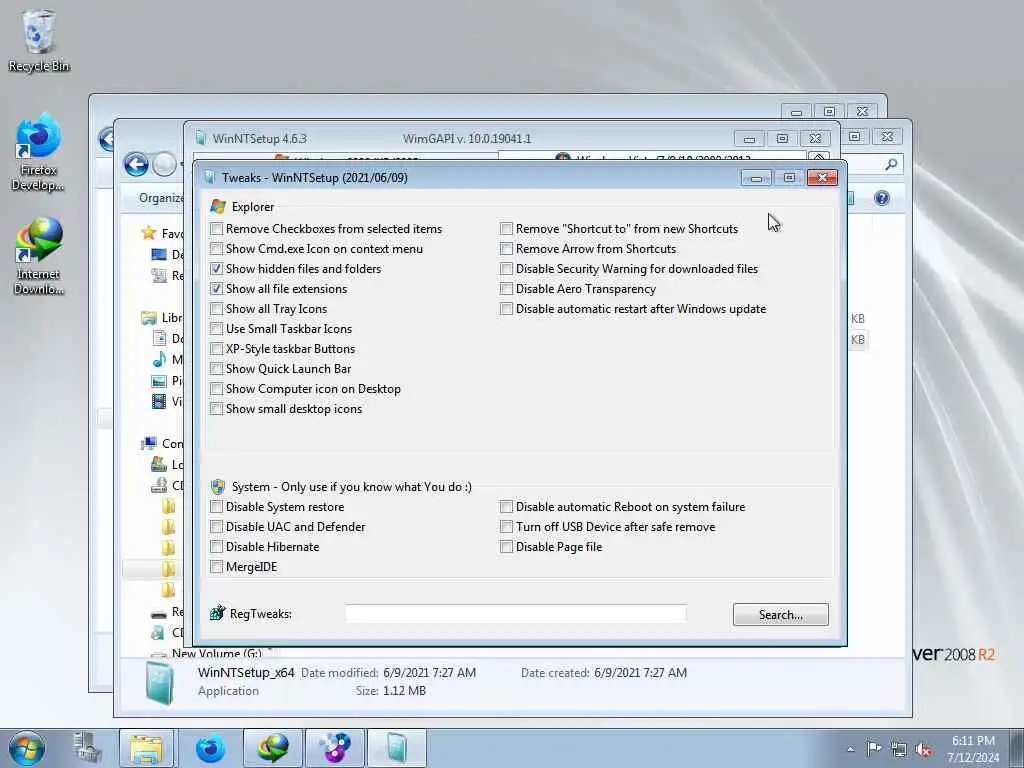Show hidden system tray icons
This screenshot has width=1024, height=768.
click(x=850, y=749)
